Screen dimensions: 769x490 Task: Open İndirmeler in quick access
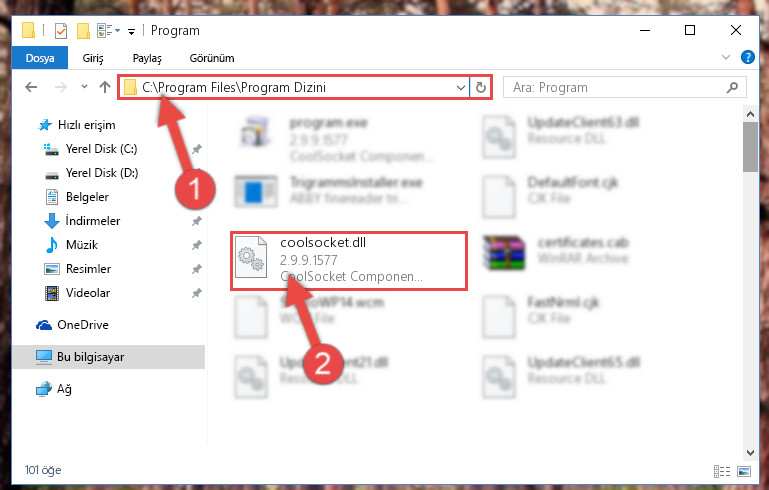pos(93,221)
